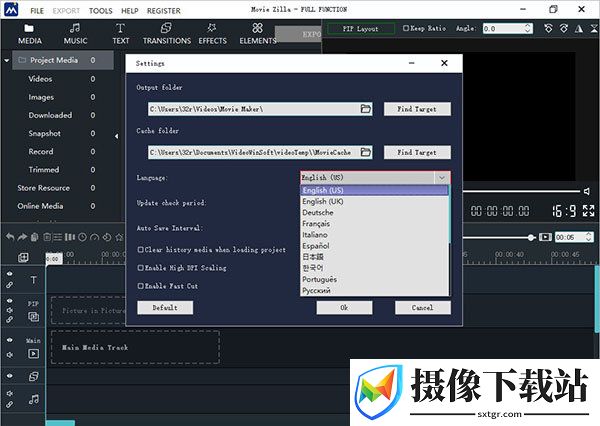The image size is (600, 426).
Task: Open the REGISTER menu
Action: 164,11
